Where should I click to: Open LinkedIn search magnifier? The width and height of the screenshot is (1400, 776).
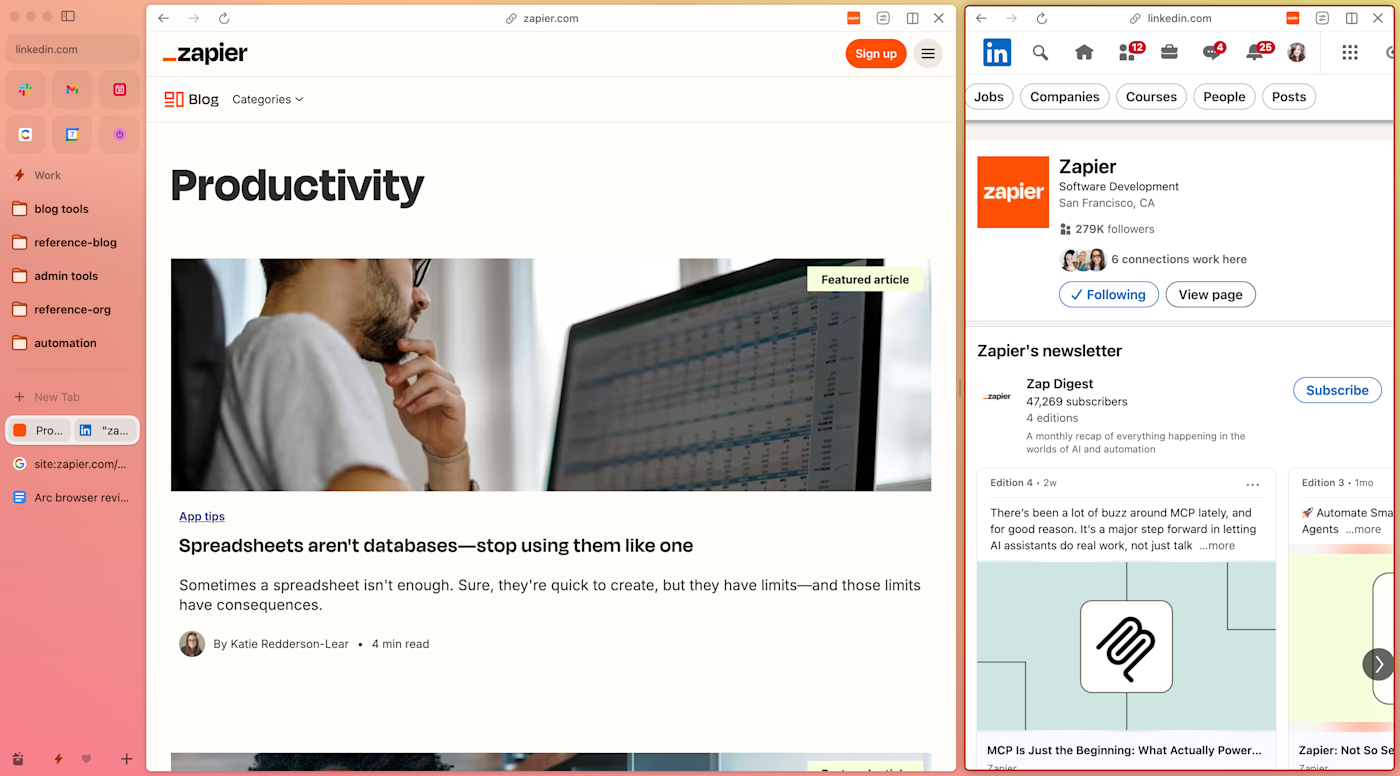(x=1040, y=53)
